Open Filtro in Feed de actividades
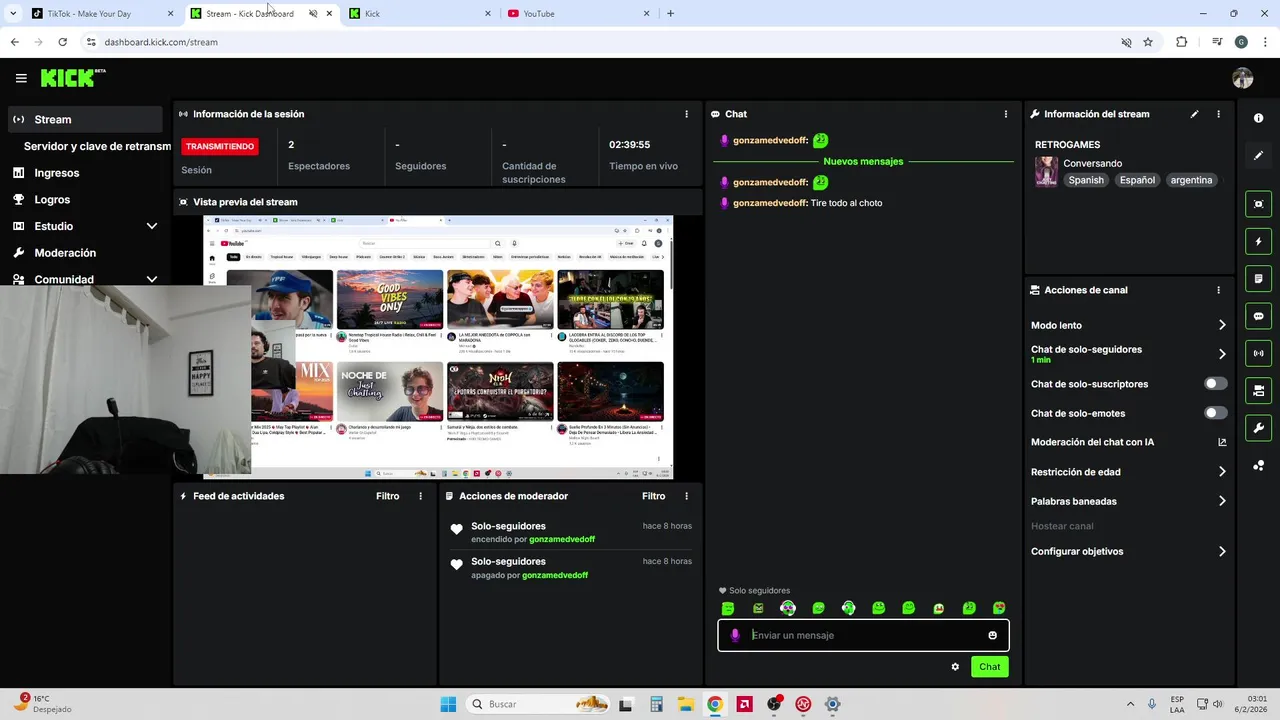Image resolution: width=1280 pixels, height=720 pixels. tap(387, 496)
